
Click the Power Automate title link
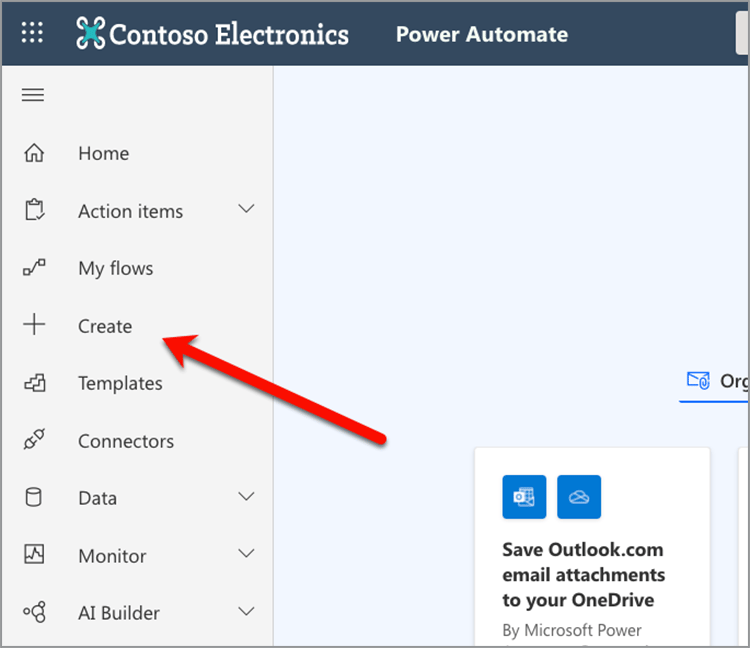pyautogui.click(x=481, y=34)
